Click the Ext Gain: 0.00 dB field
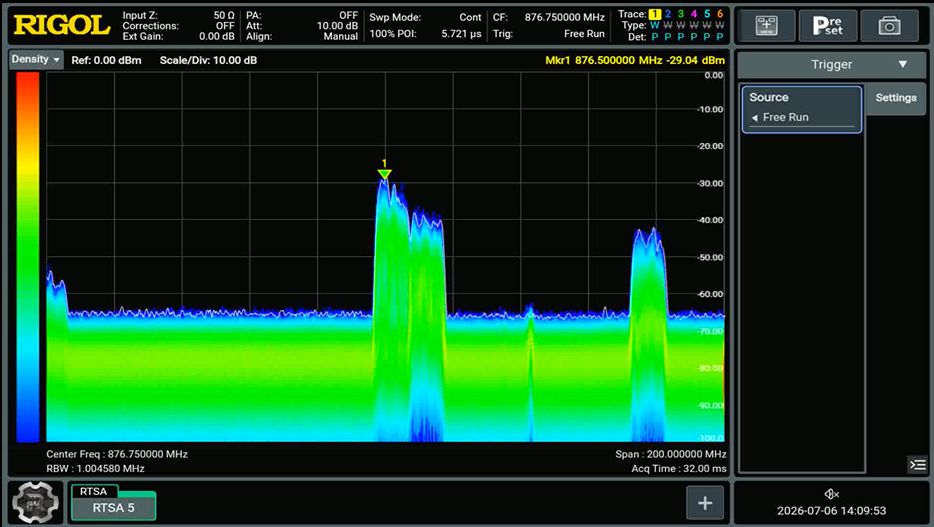 [x=178, y=36]
